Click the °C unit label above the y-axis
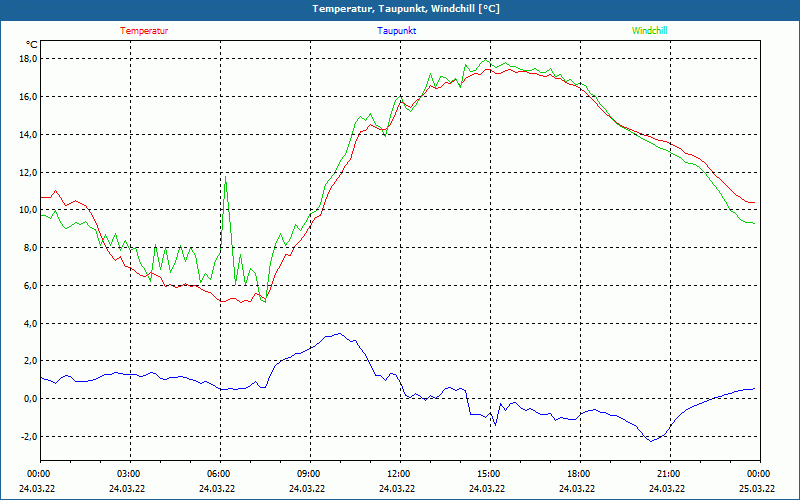 32,45
